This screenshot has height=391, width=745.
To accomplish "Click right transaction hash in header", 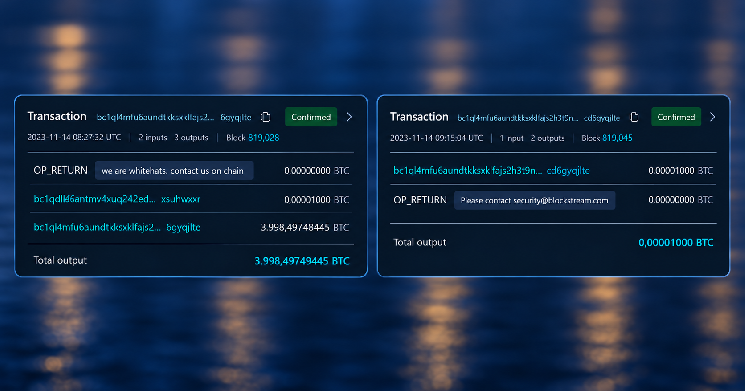I will [x=539, y=118].
